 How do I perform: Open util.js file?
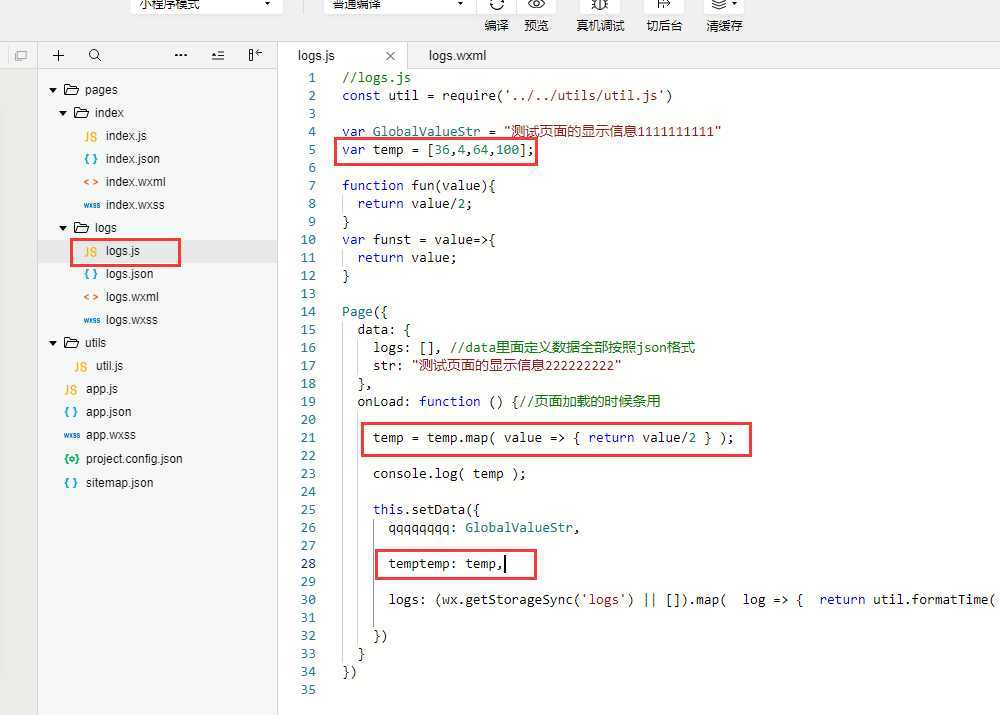tap(109, 366)
